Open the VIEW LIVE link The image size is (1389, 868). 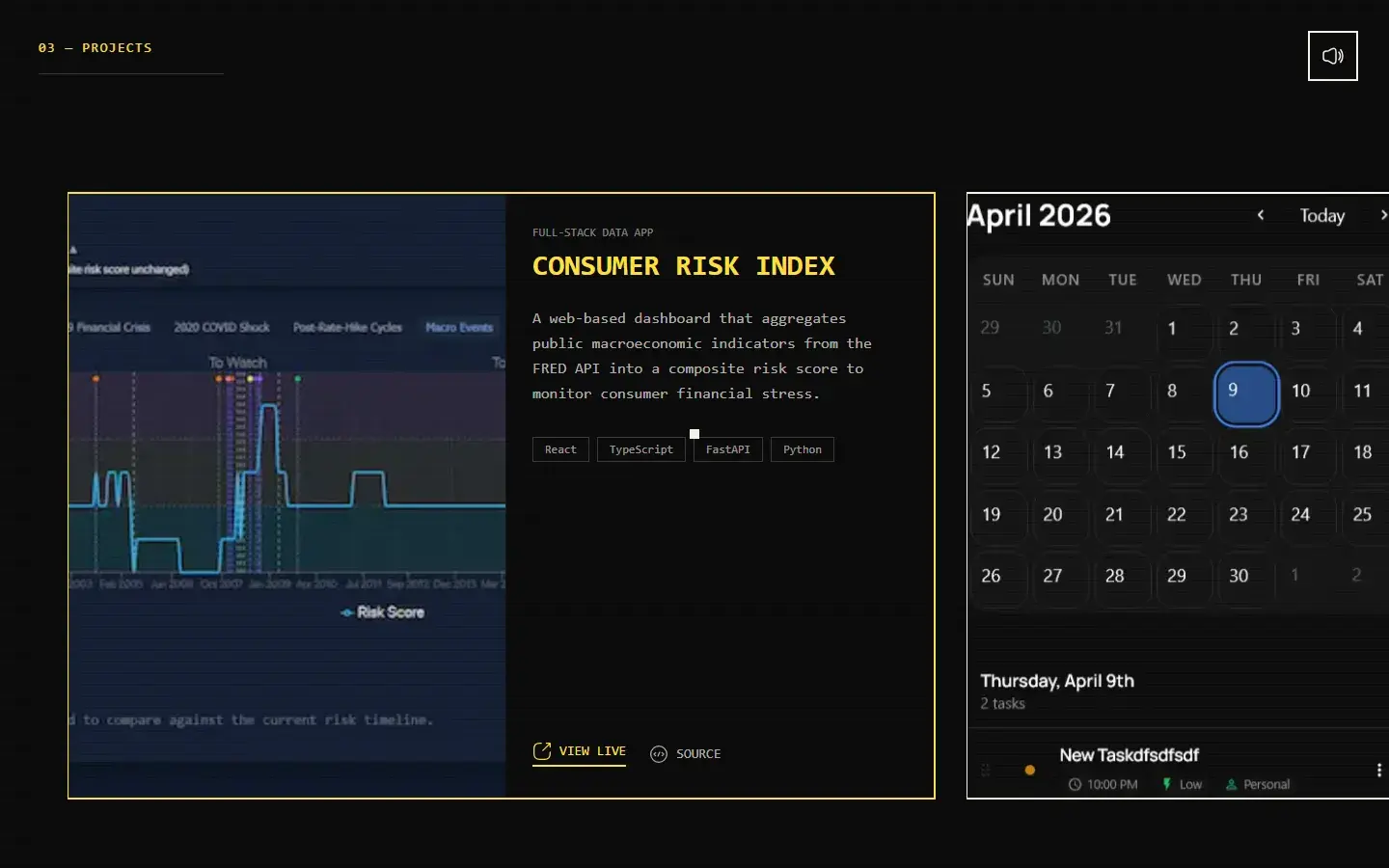pos(579,752)
